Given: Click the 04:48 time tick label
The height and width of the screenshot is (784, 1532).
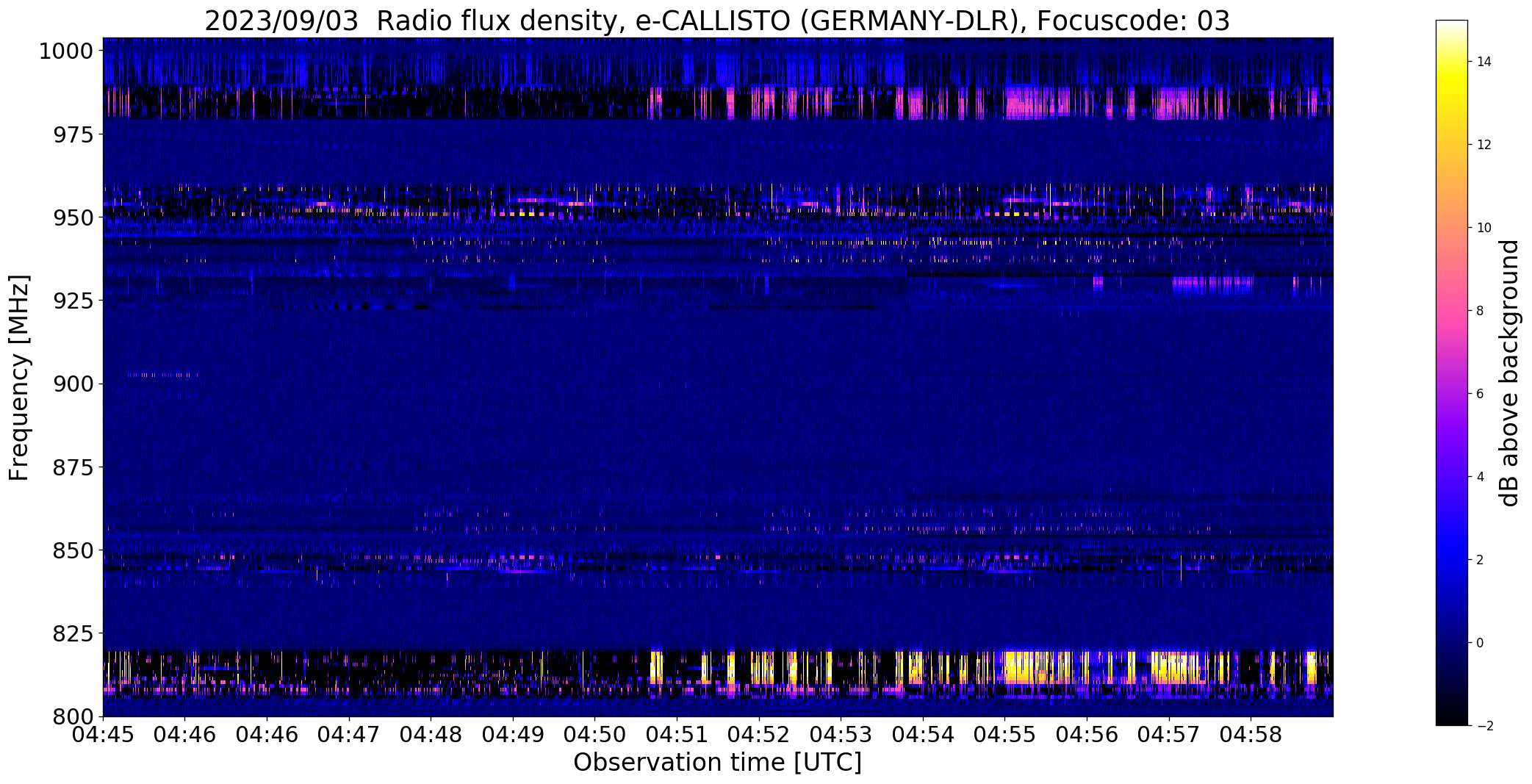Looking at the screenshot, I should (431, 735).
